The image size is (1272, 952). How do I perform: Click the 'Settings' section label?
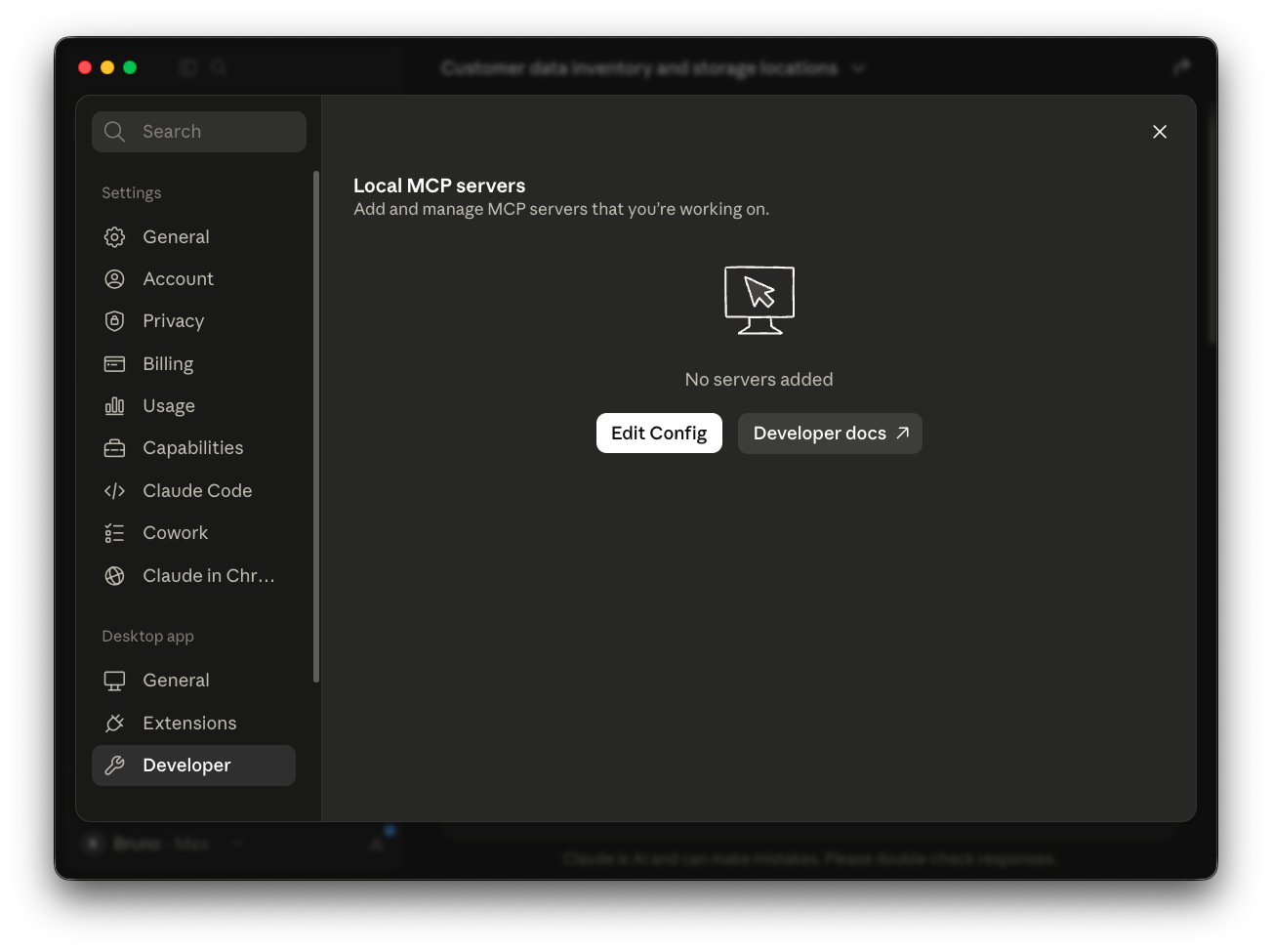132,193
